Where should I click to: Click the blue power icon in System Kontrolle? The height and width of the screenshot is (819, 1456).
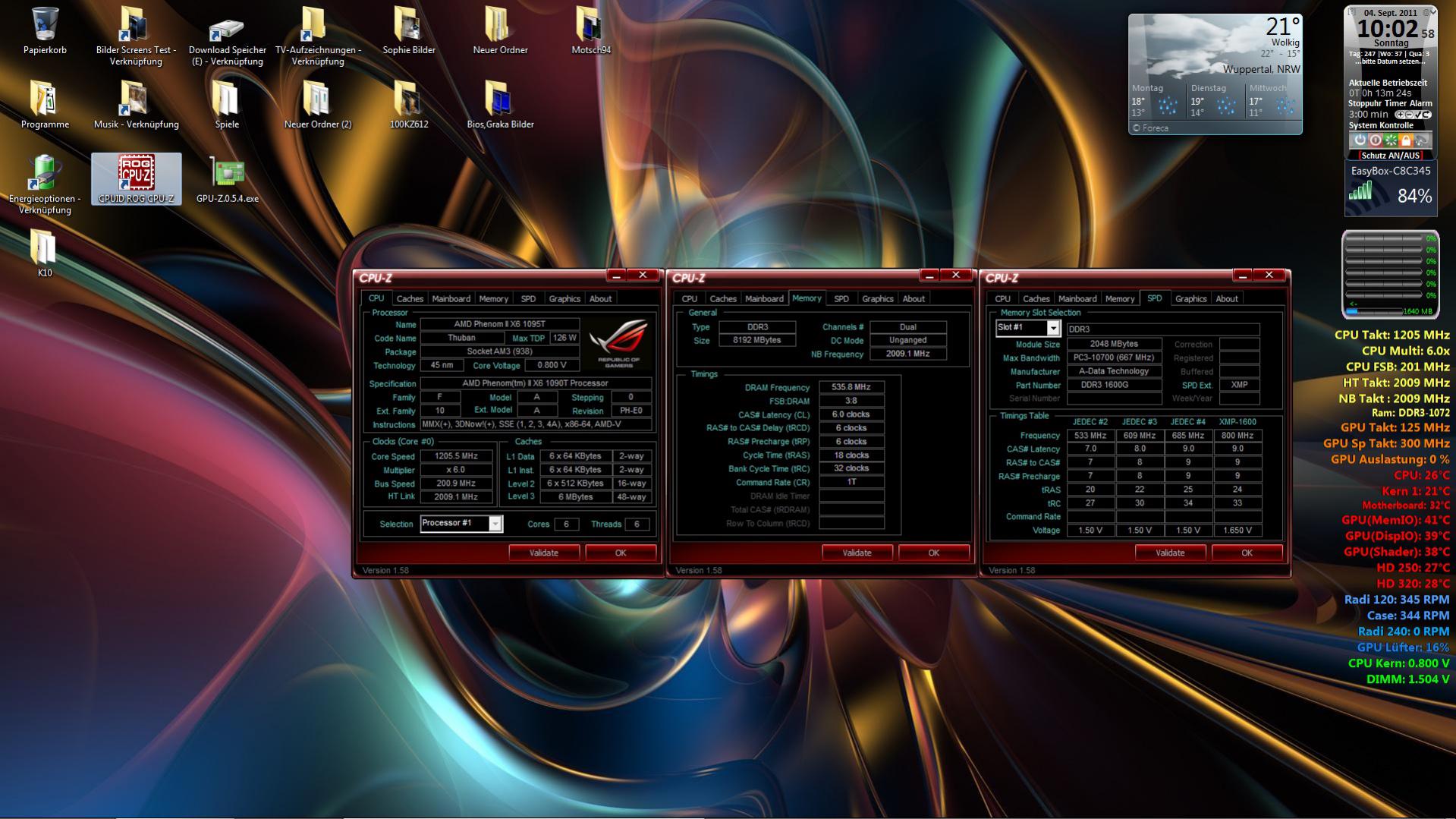(1360, 140)
